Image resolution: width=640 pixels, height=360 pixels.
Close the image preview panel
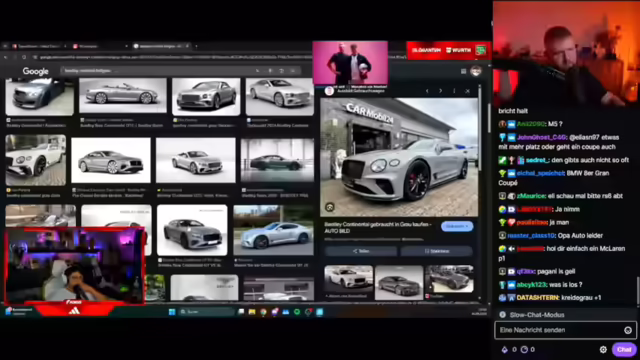[x=467, y=91]
